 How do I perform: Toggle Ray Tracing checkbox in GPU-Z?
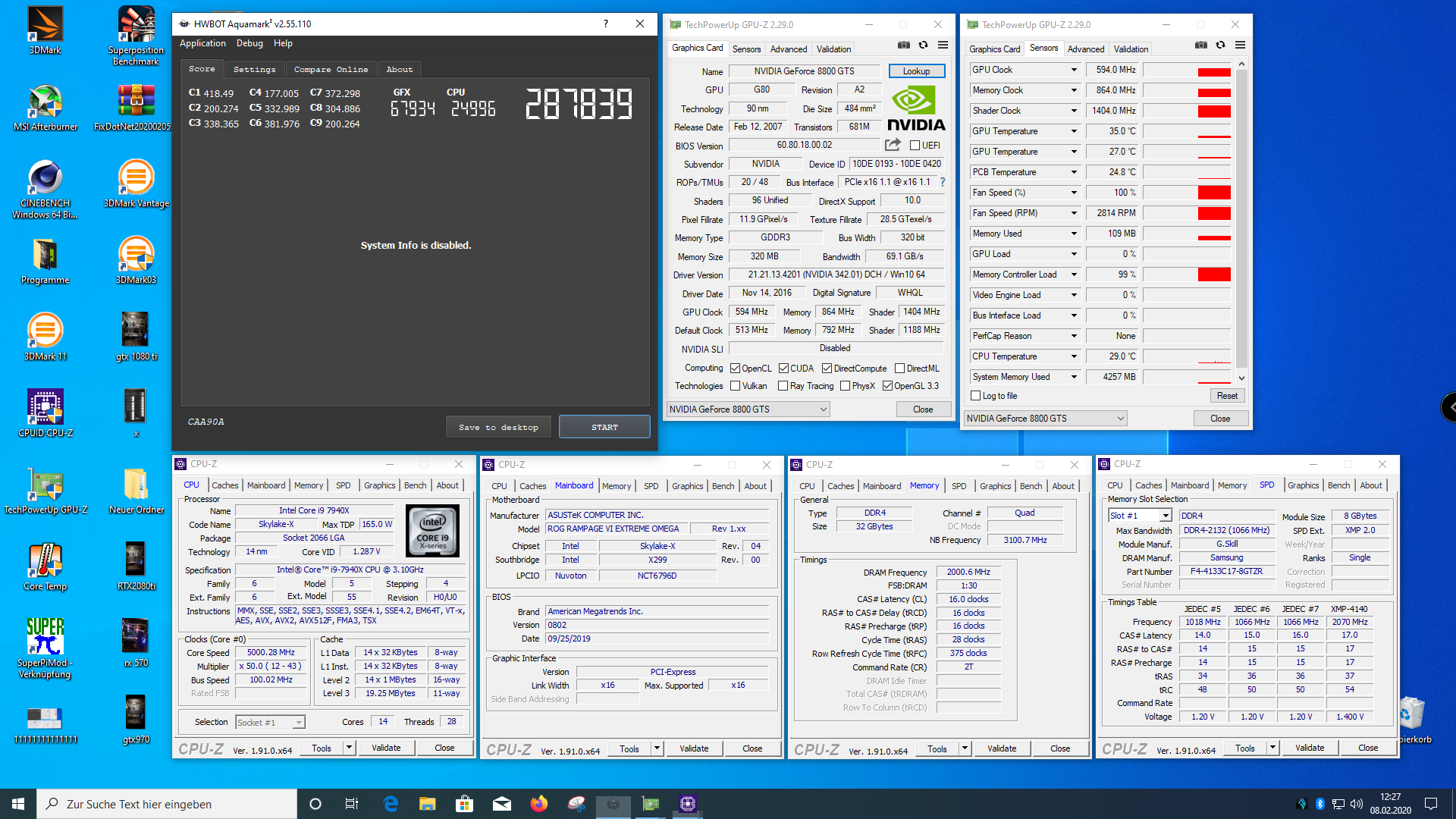[783, 386]
